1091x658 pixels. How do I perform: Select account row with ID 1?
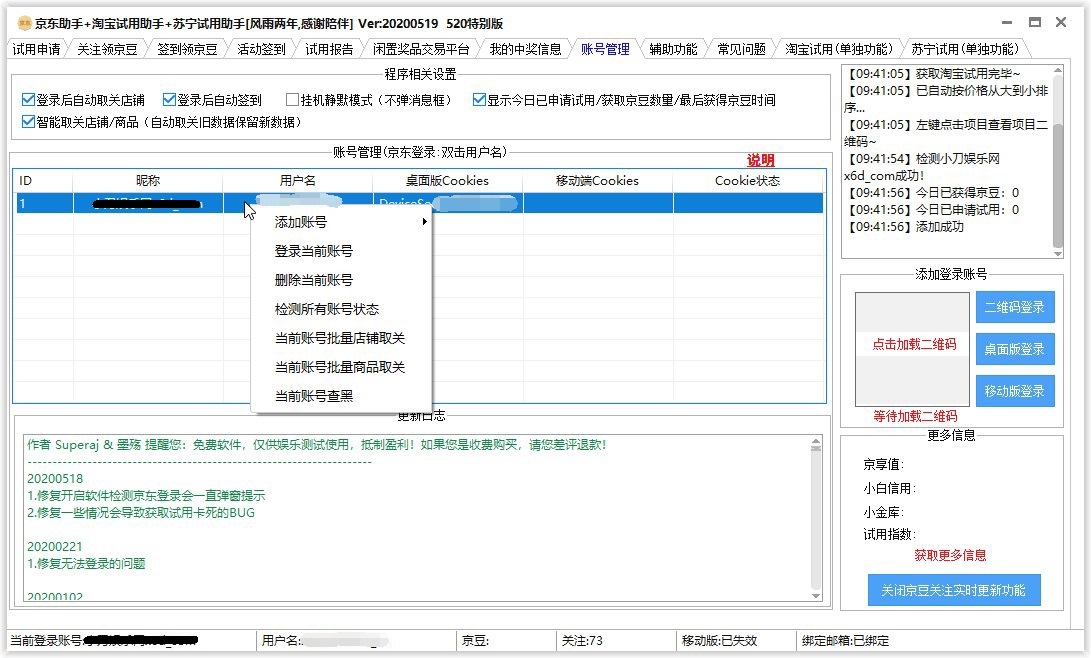click(418, 203)
